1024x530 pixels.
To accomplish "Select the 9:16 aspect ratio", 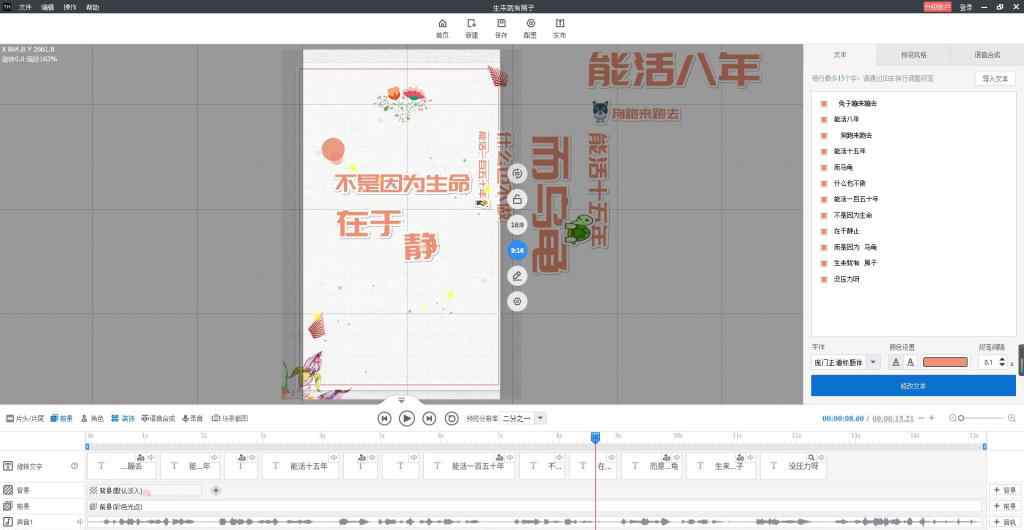I will click(x=517, y=250).
